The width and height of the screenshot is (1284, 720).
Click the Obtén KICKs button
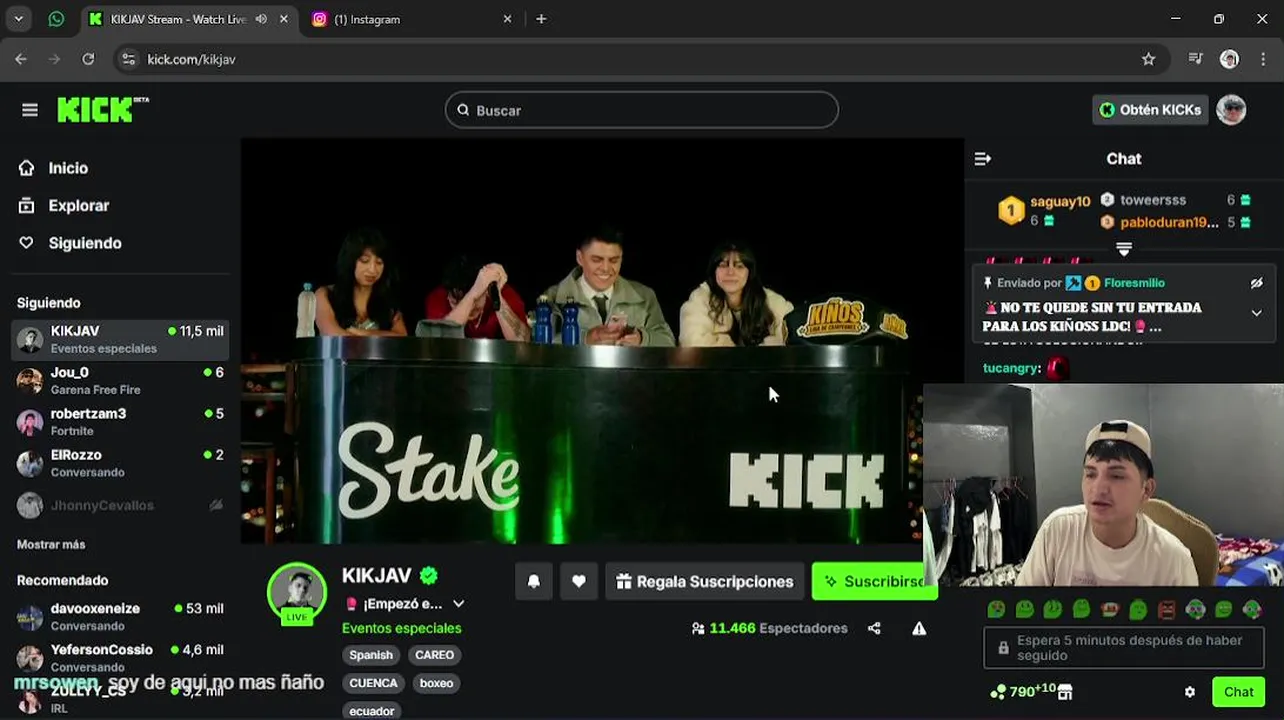(1150, 110)
